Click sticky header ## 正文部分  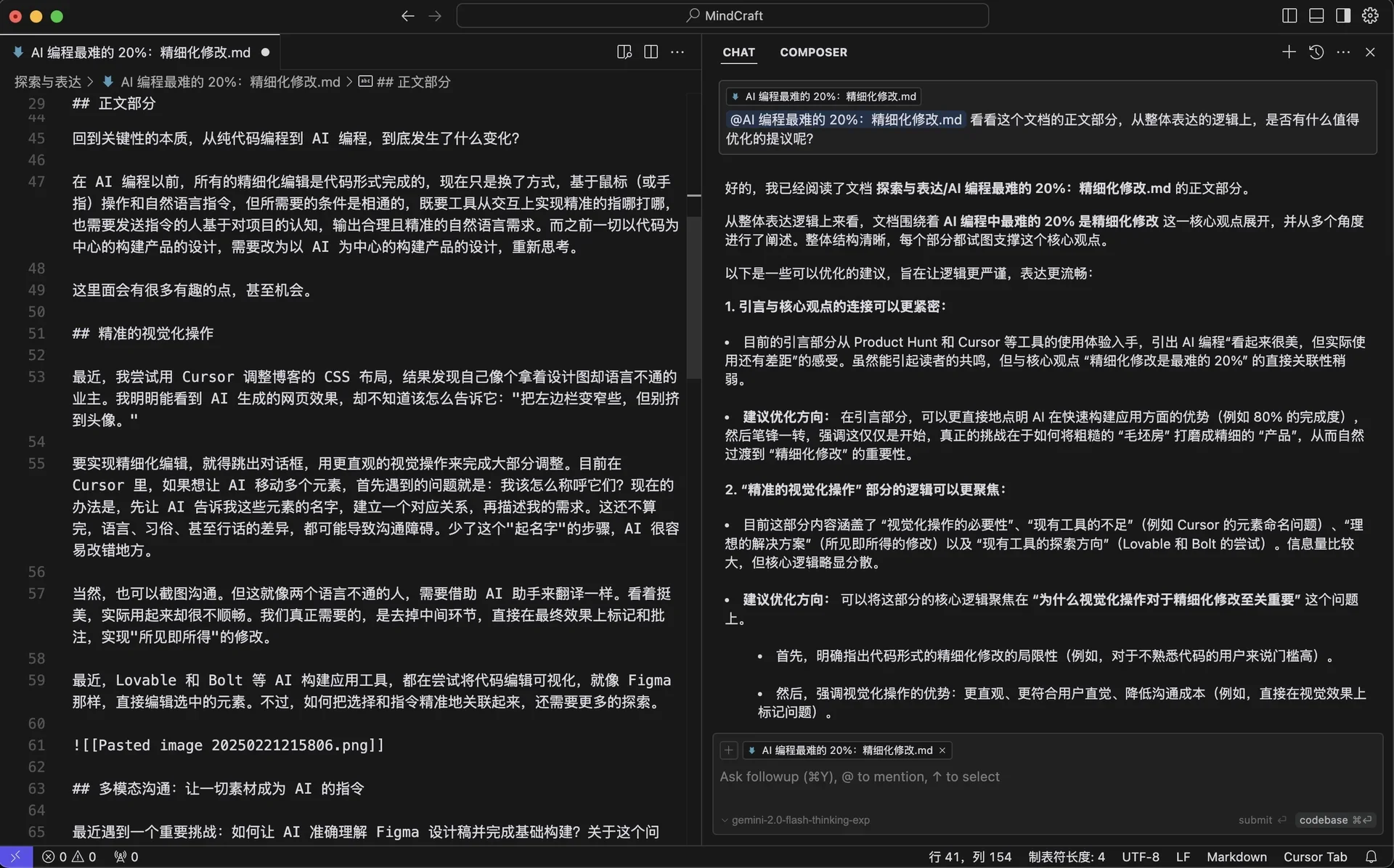(x=114, y=103)
